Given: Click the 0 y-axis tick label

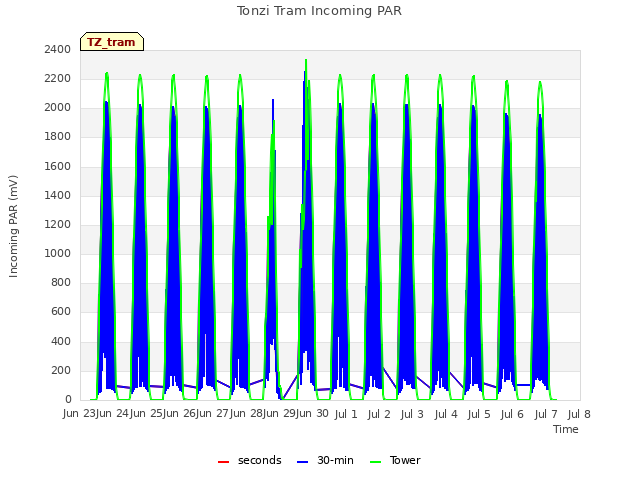Looking at the screenshot, I should 68,400.
